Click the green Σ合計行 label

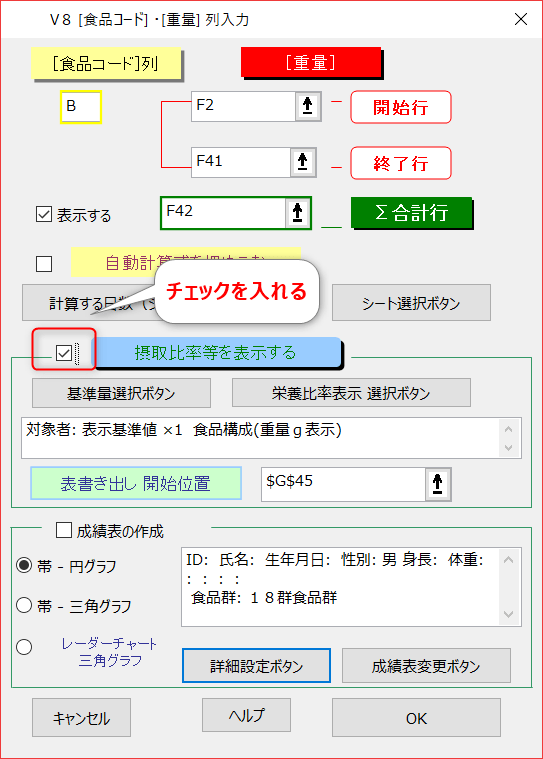[411, 213]
